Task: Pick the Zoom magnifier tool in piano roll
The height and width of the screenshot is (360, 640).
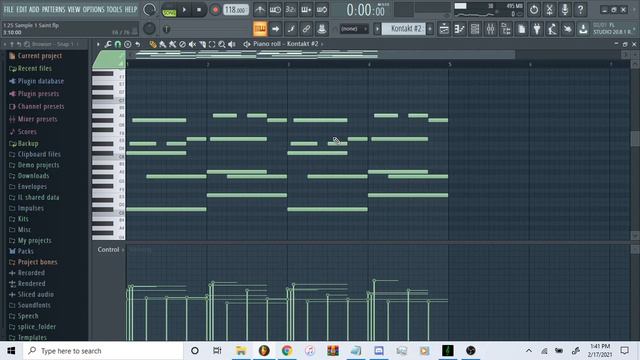Action: coord(222,44)
